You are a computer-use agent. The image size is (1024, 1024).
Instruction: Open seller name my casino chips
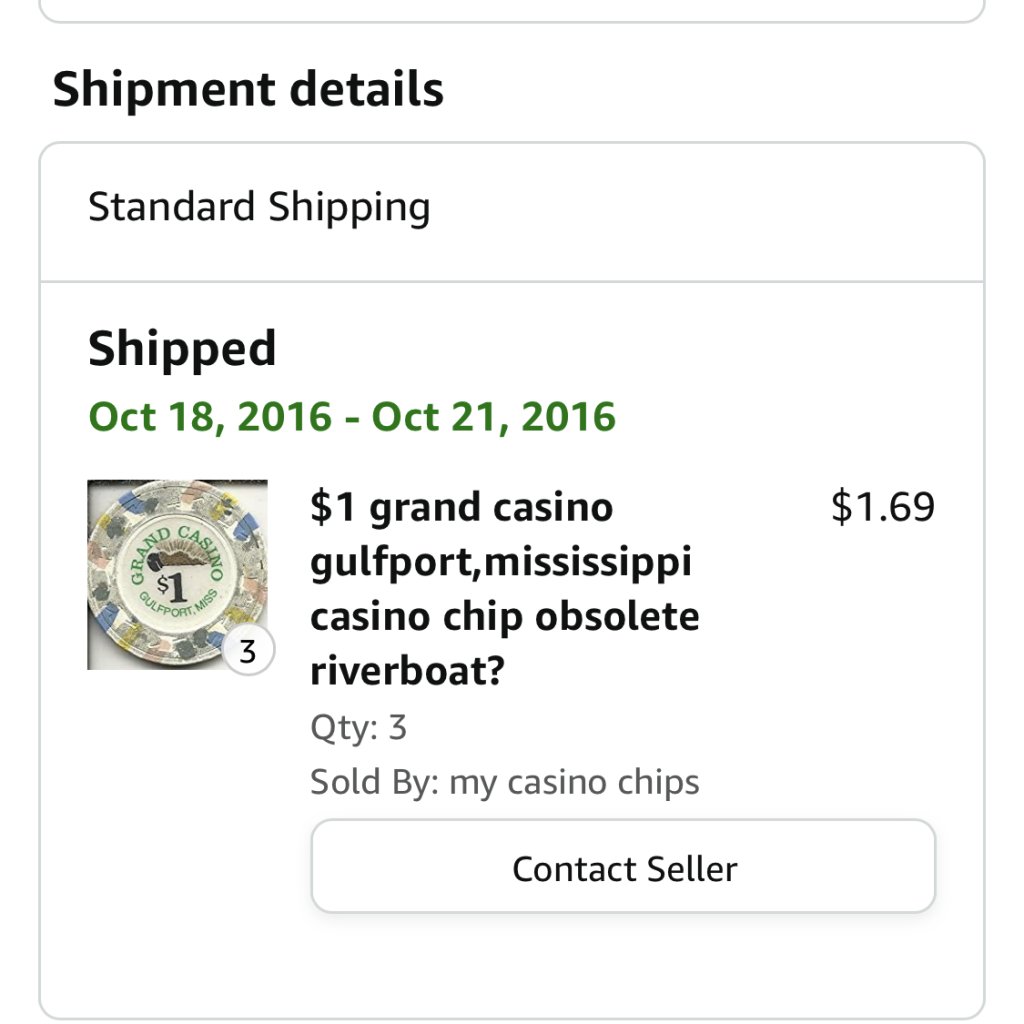(574, 781)
